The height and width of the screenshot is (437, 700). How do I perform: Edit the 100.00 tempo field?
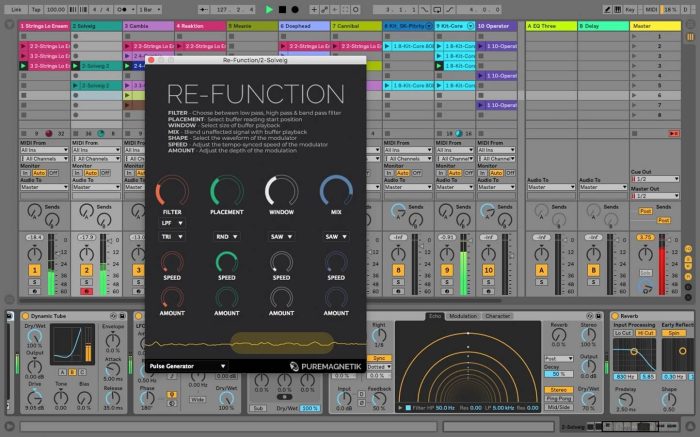point(55,9)
